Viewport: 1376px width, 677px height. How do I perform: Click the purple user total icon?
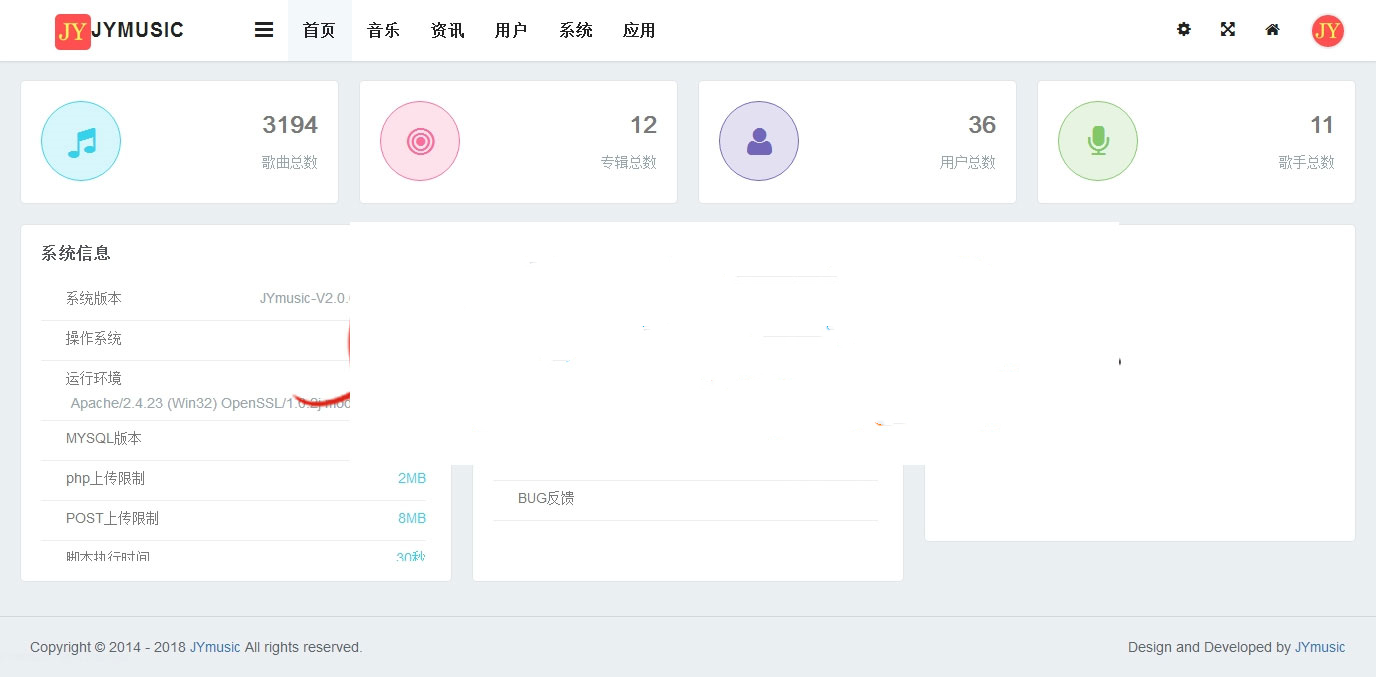[x=759, y=141]
